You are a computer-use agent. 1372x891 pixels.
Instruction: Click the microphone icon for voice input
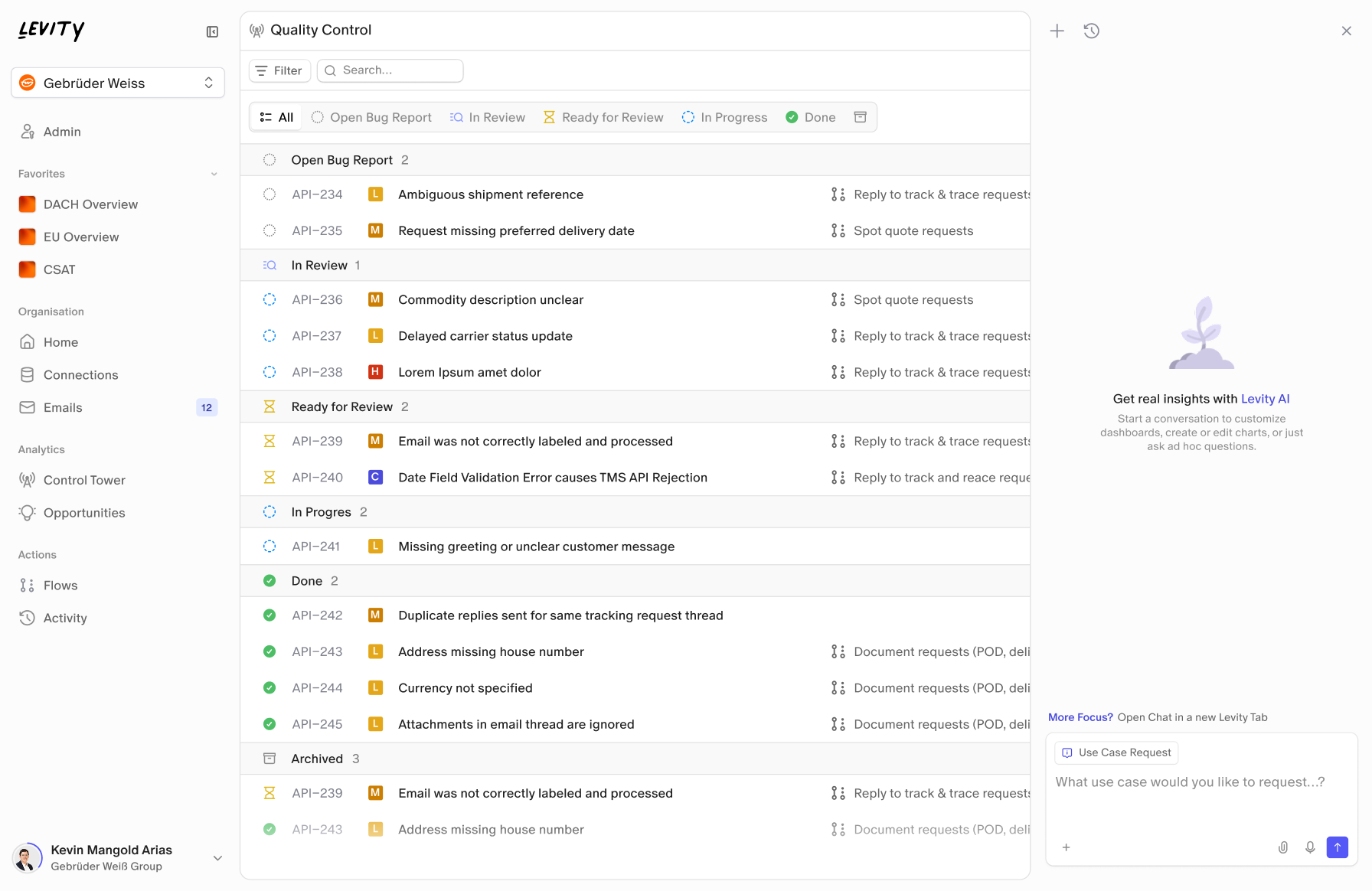pyautogui.click(x=1310, y=847)
